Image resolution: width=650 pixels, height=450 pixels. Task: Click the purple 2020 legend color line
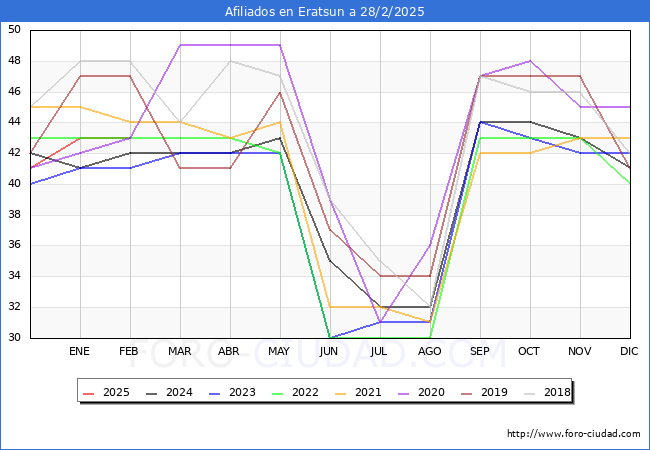pos(404,393)
